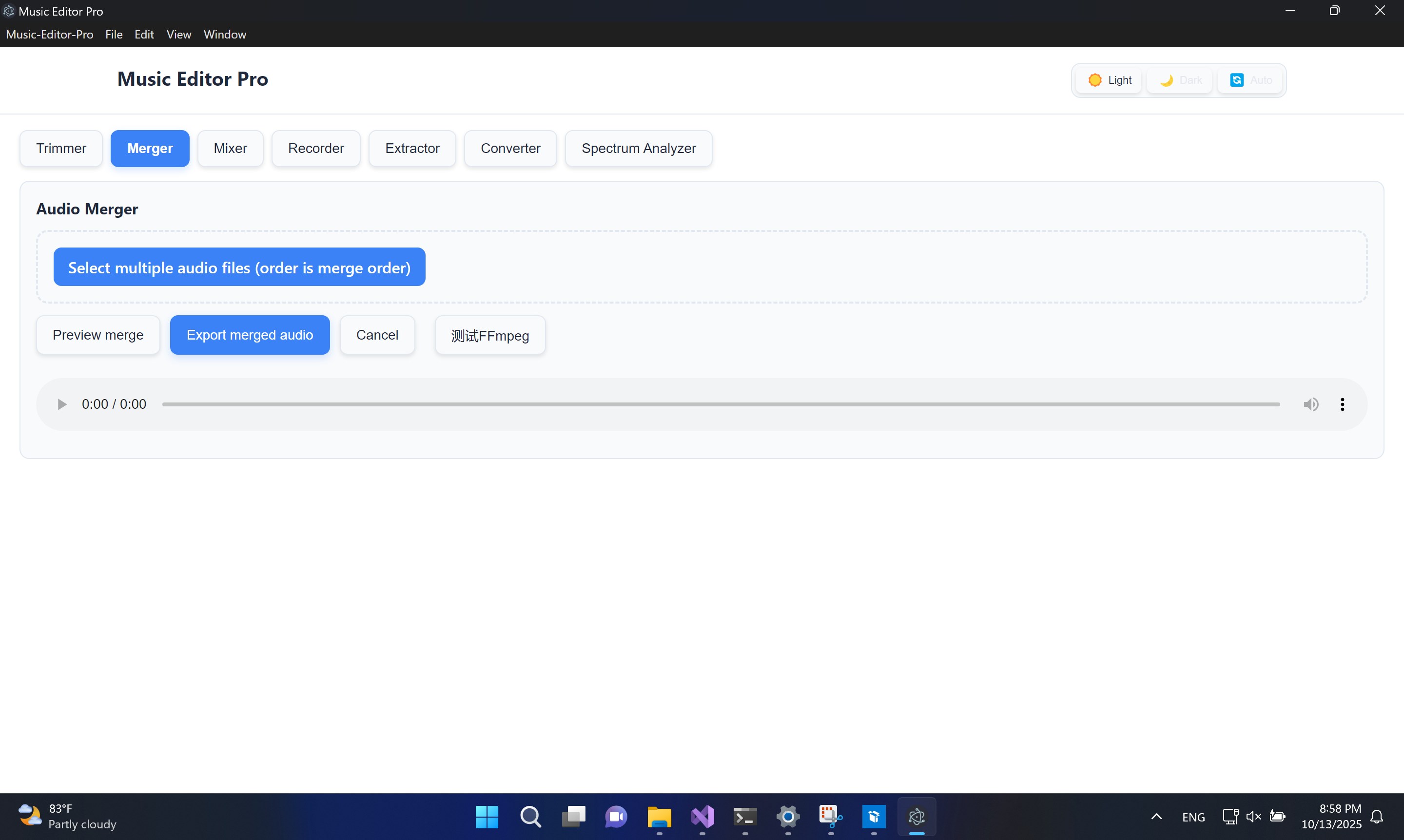Image resolution: width=1404 pixels, height=840 pixels.
Task: Open File Explorer from taskbar
Action: [659, 817]
